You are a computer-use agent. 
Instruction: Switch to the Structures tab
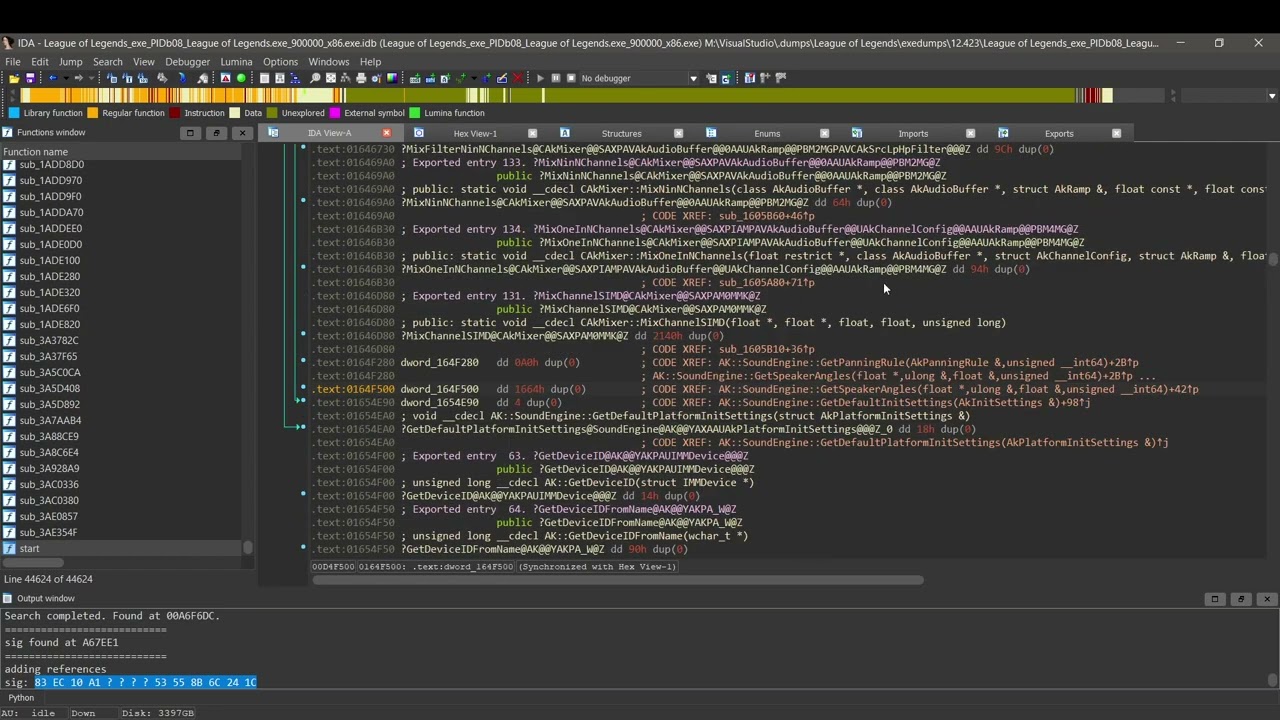pos(621,133)
